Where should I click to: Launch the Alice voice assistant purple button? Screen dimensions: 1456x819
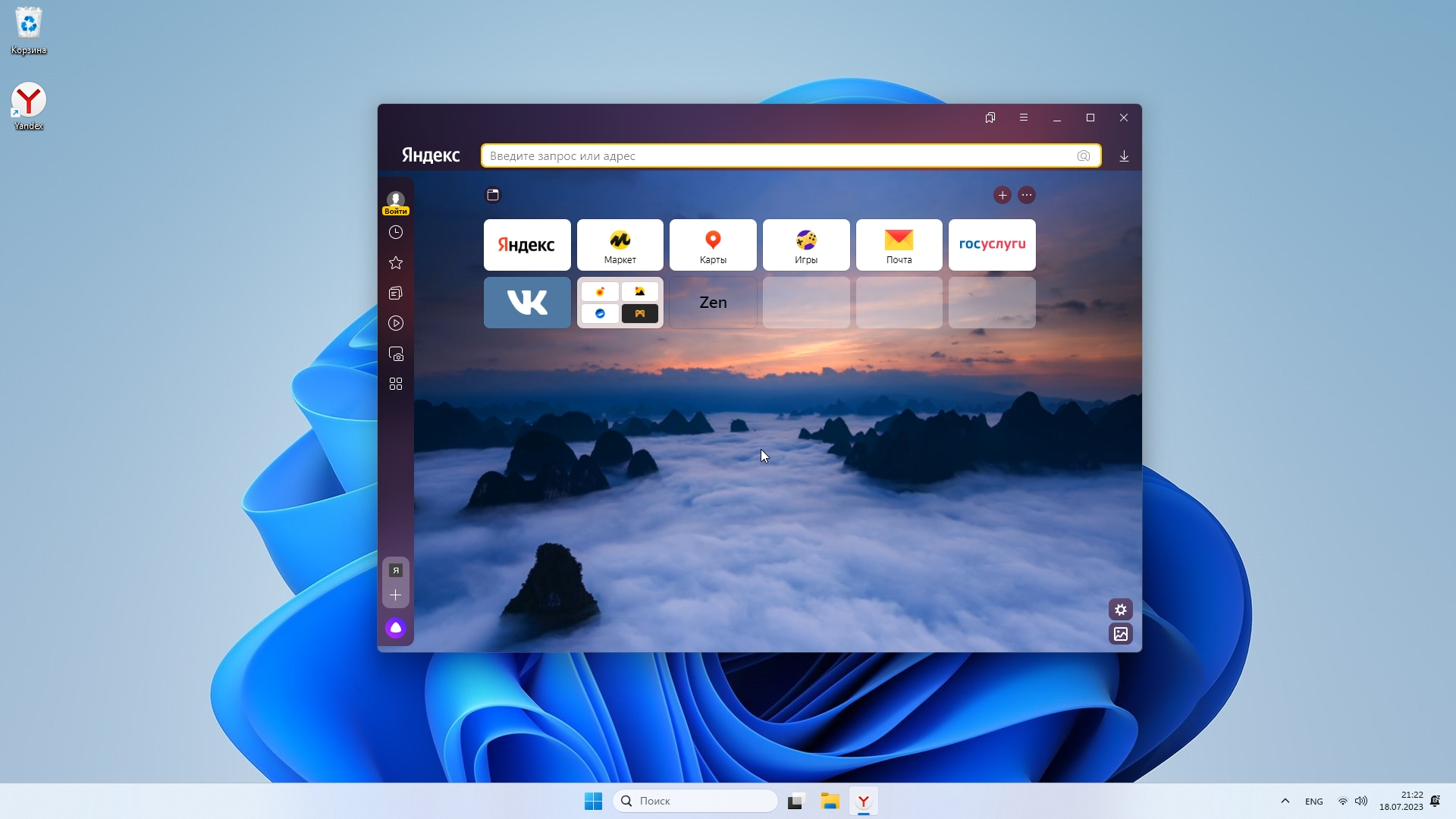[x=396, y=628]
